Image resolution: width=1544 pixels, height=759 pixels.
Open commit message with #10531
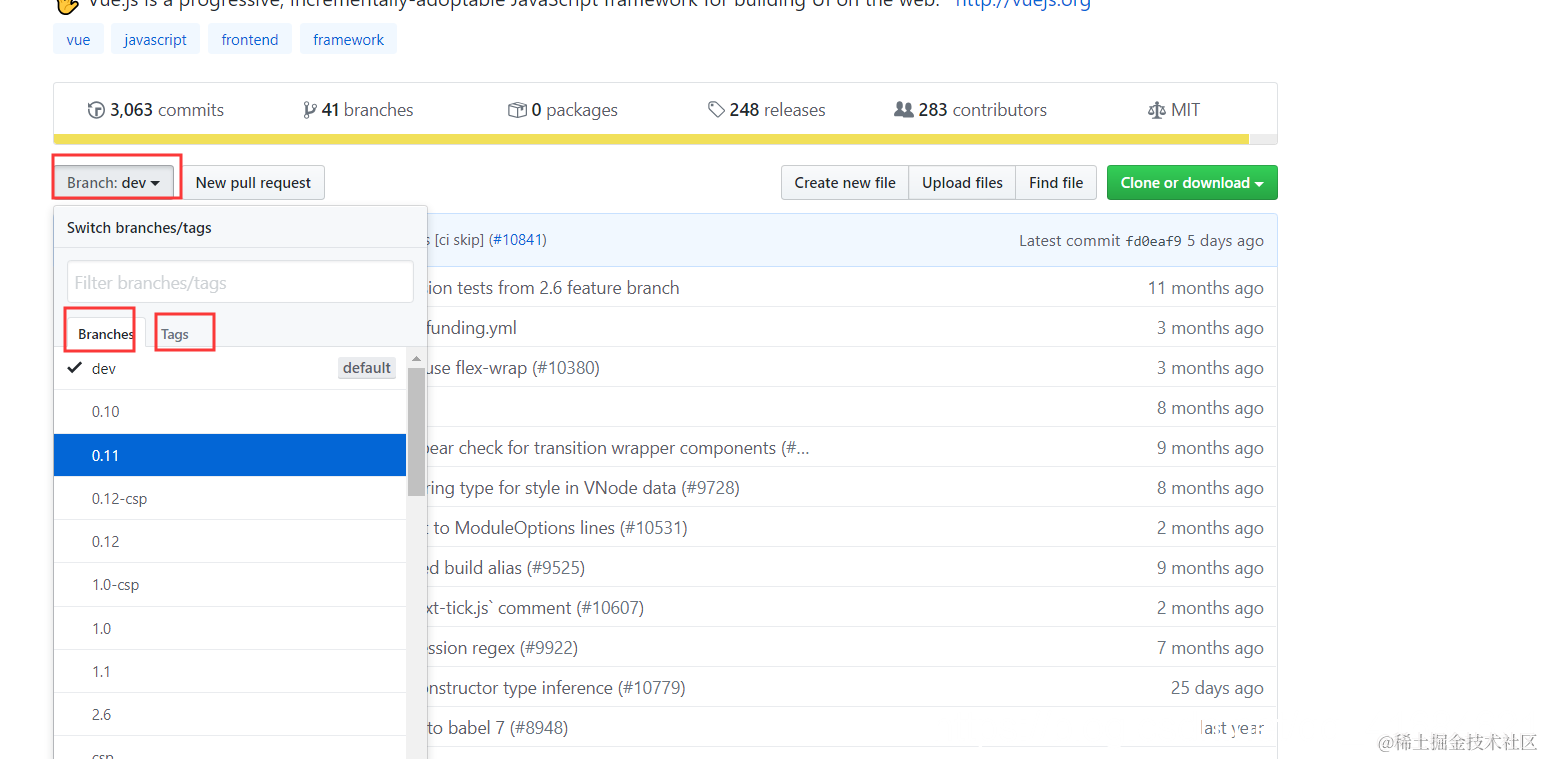coord(557,528)
